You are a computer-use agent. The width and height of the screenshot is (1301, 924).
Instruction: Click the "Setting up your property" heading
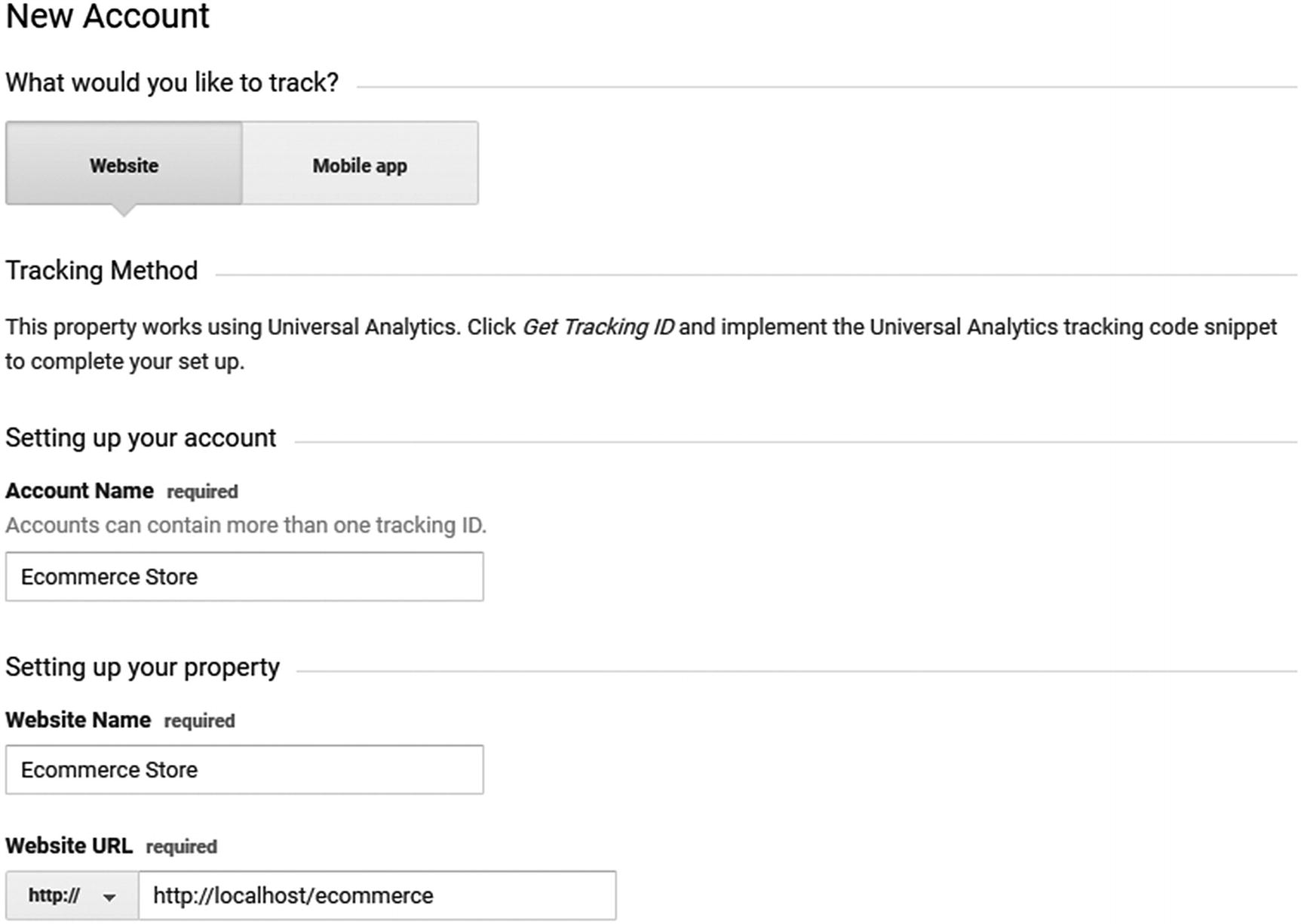(143, 667)
